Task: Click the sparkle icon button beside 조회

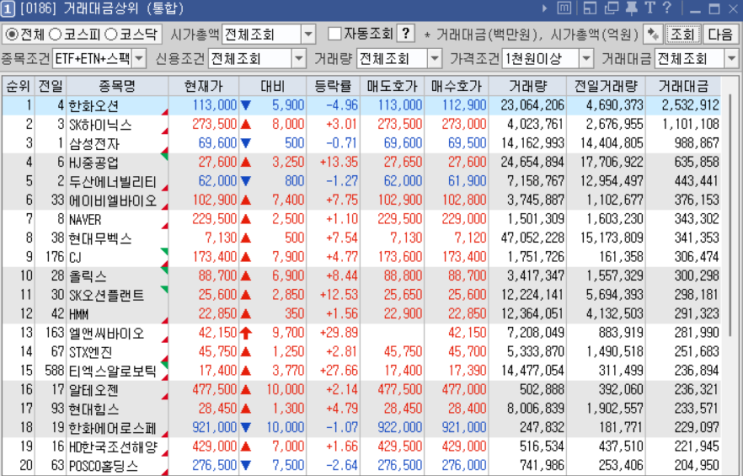Action: pos(653,34)
